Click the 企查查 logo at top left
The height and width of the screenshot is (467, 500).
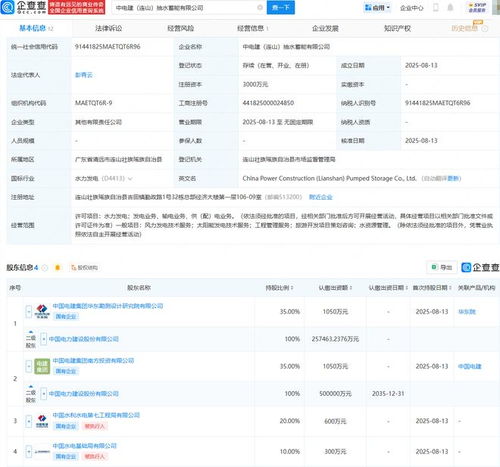click(x=23, y=7)
